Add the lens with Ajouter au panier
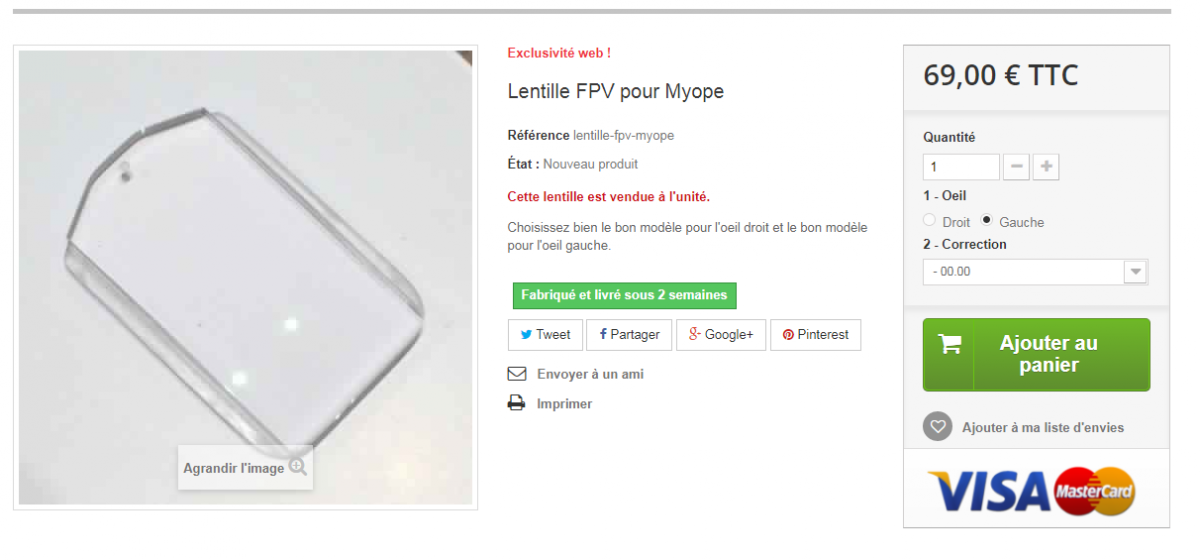 (1036, 355)
